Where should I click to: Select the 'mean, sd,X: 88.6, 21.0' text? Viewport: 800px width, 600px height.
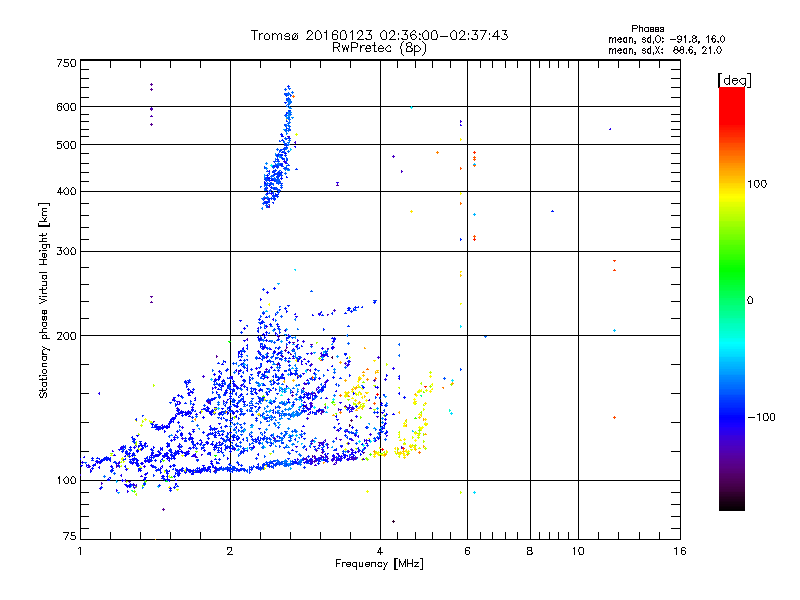click(665, 50)
